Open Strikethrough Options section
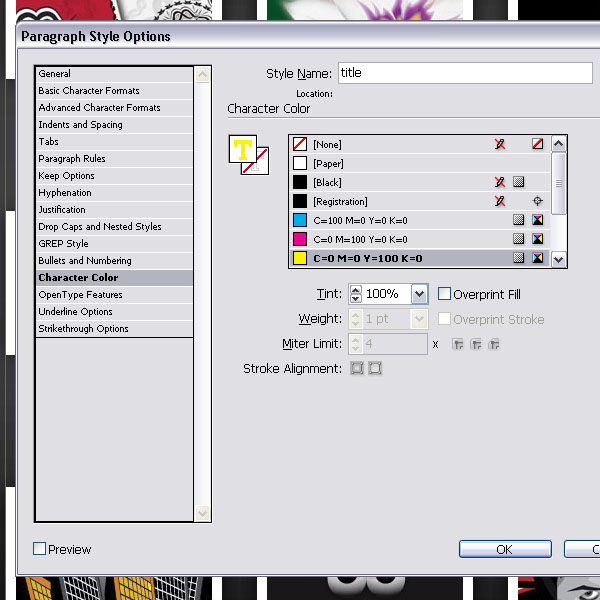Screen dimensions: 600x600 pos(114,329)
